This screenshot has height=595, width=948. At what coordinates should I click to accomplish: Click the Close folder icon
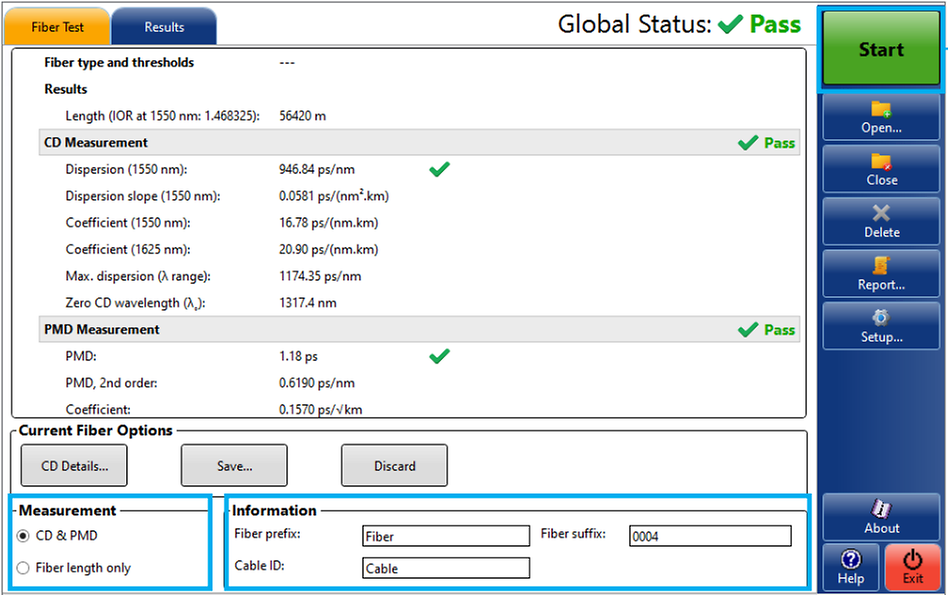coord(881,161)
